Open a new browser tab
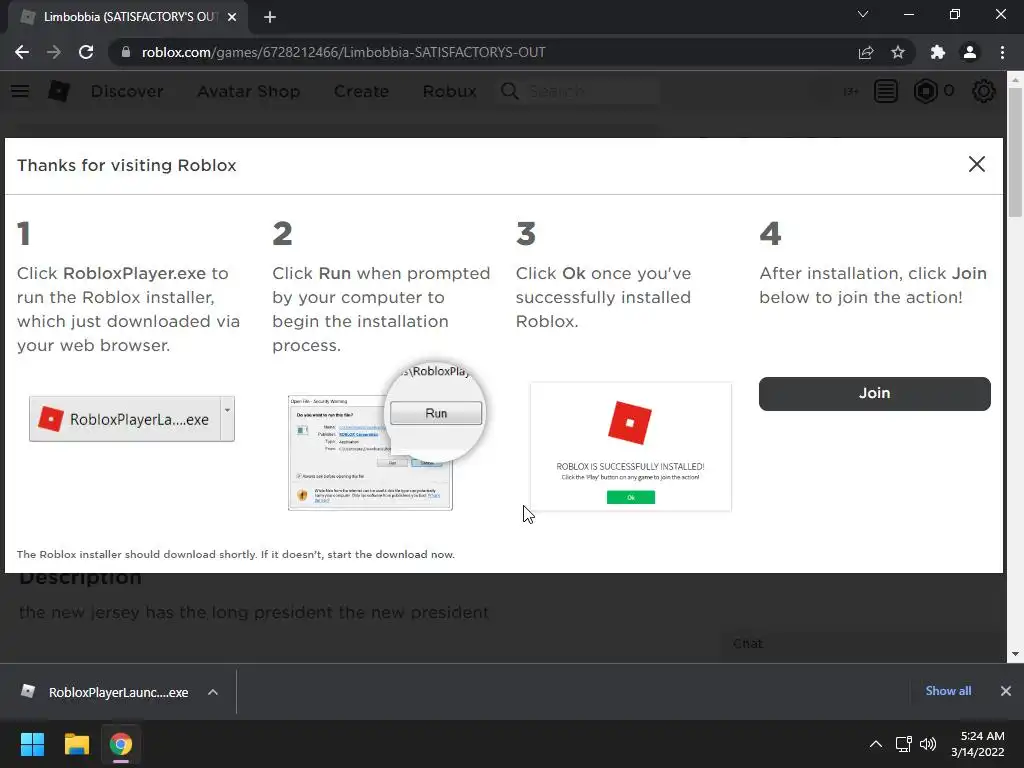1024x768 pixels. tap(270, 17)
